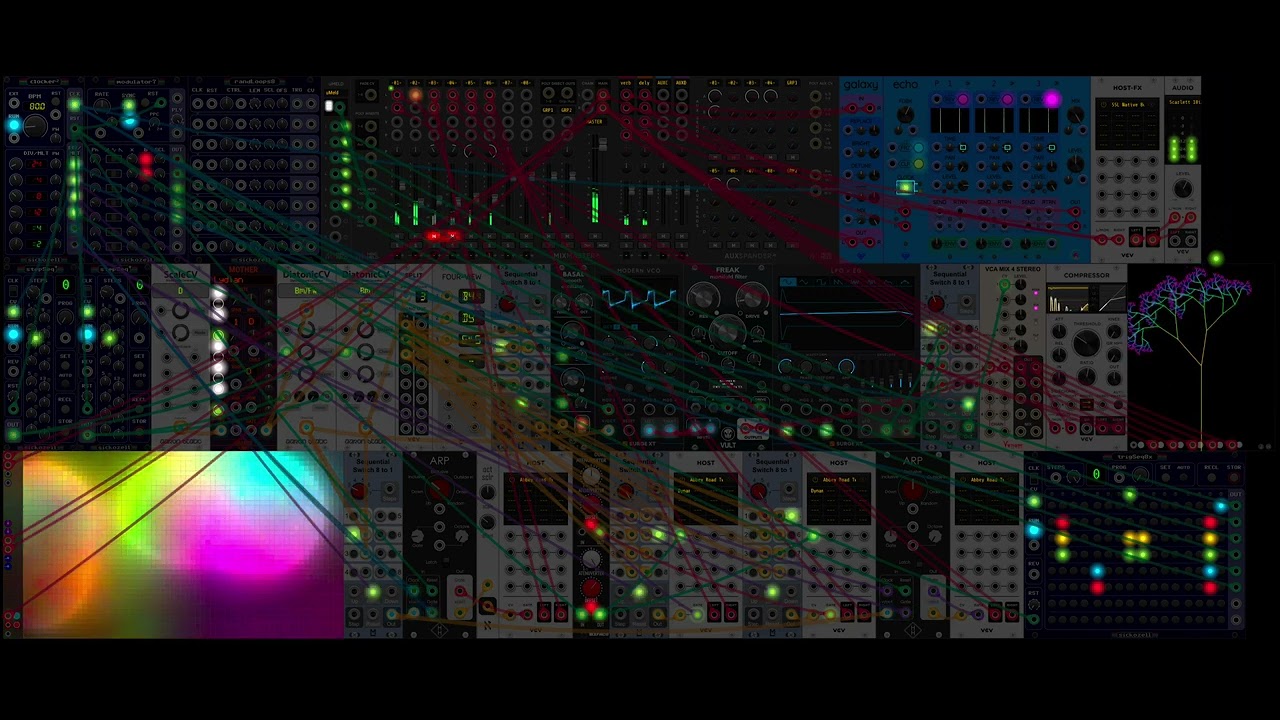
Task: Unmute mixer channel -03- (red M button)
Action: click(435, 237)
